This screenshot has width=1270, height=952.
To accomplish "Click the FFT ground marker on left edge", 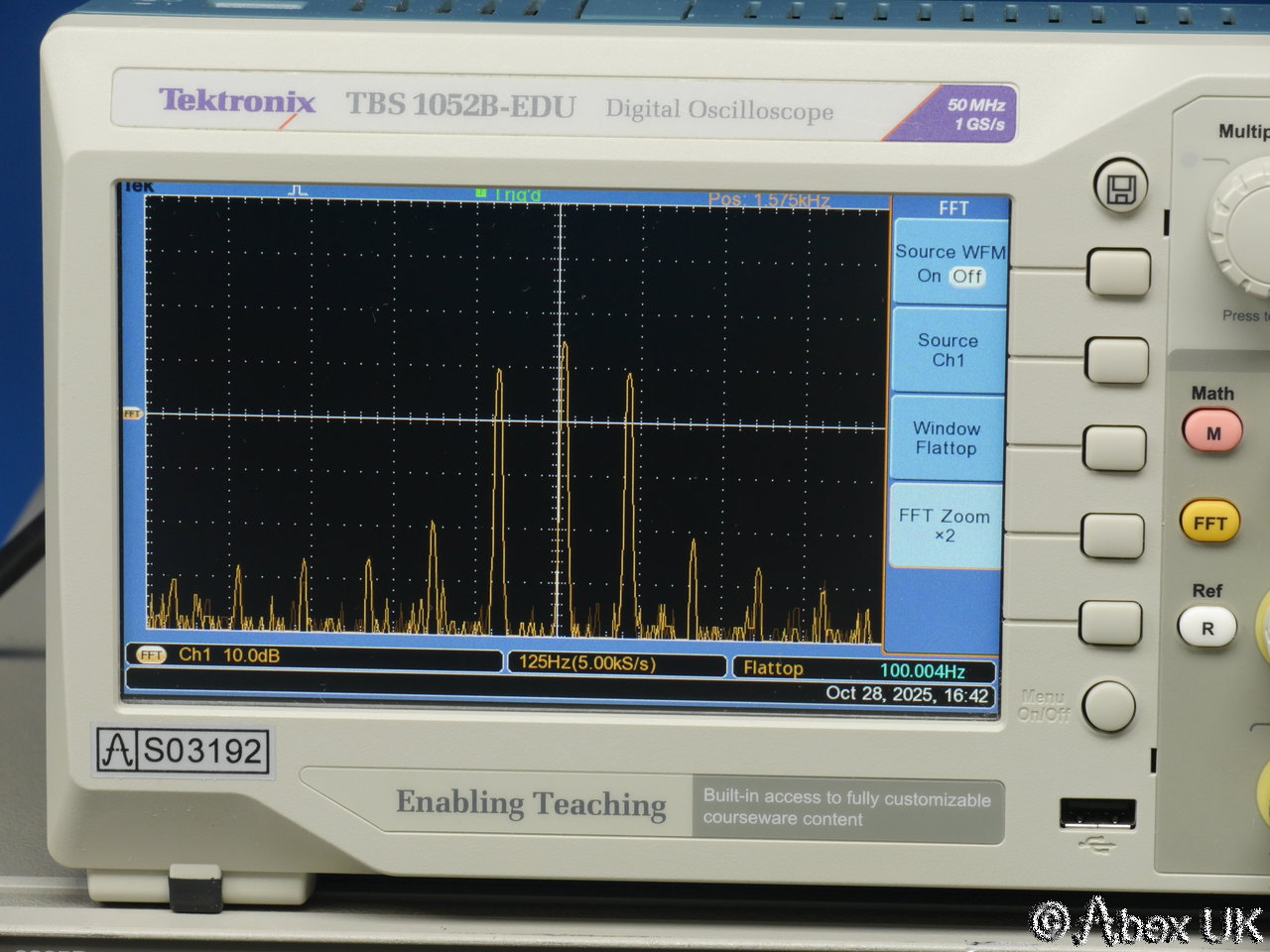I will pyautogui.click(x=132, y=414).
